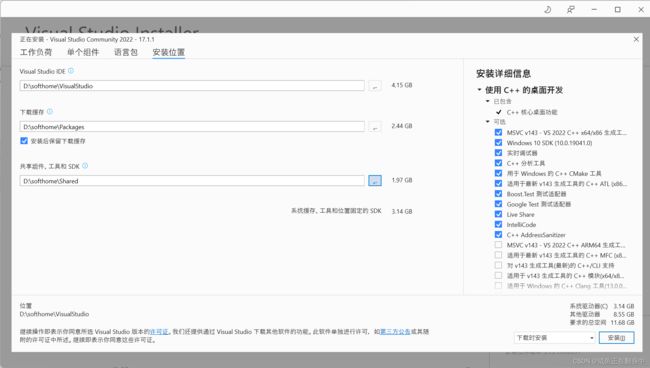Click the 安装 button
The image size is (650, 368).
[616, 338]
